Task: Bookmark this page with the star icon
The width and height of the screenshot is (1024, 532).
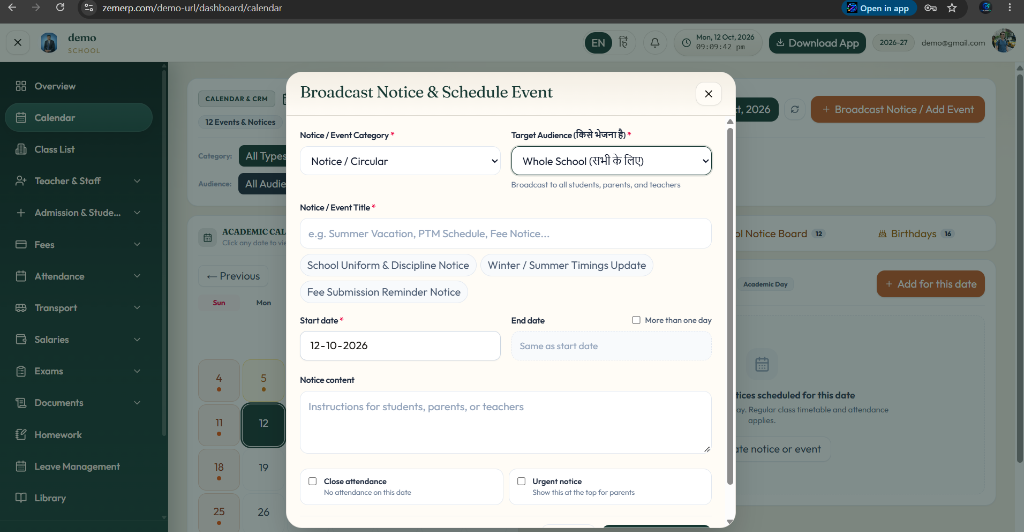Action: click(952, 8)
